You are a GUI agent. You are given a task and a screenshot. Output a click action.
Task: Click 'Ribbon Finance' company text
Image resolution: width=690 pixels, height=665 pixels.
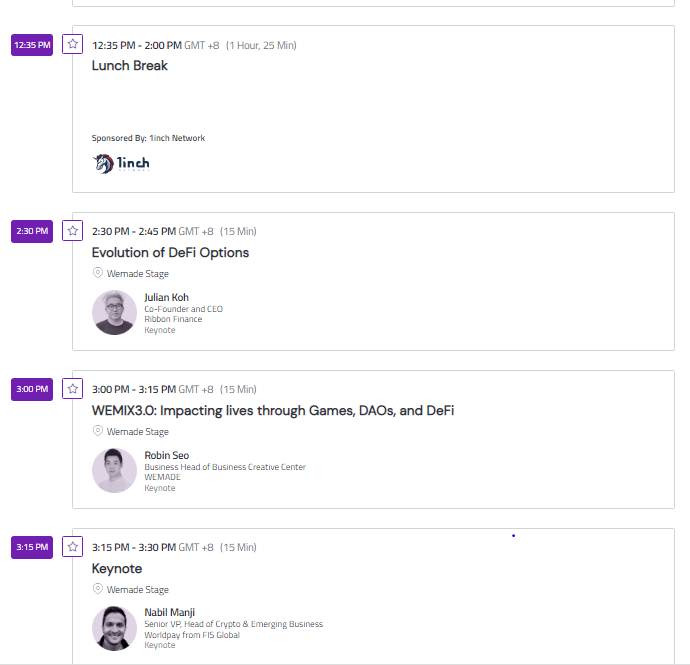point(173,319)
